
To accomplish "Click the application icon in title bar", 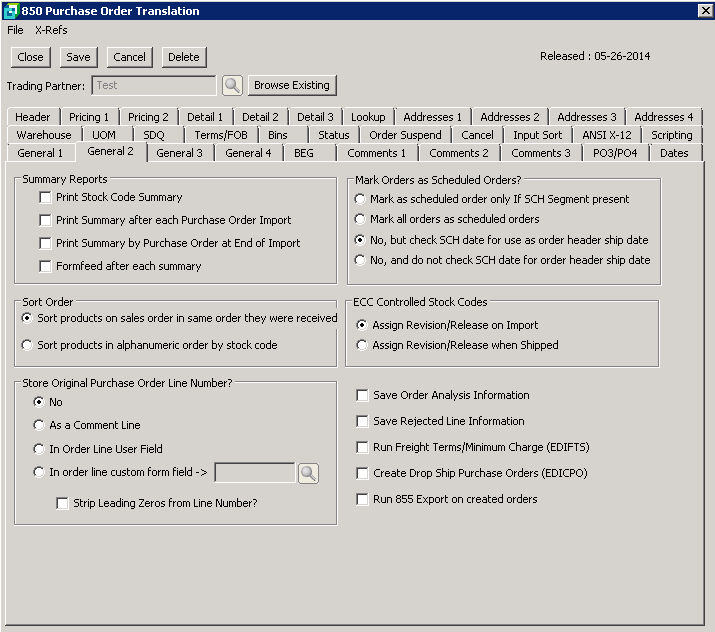I will point(10,11).
